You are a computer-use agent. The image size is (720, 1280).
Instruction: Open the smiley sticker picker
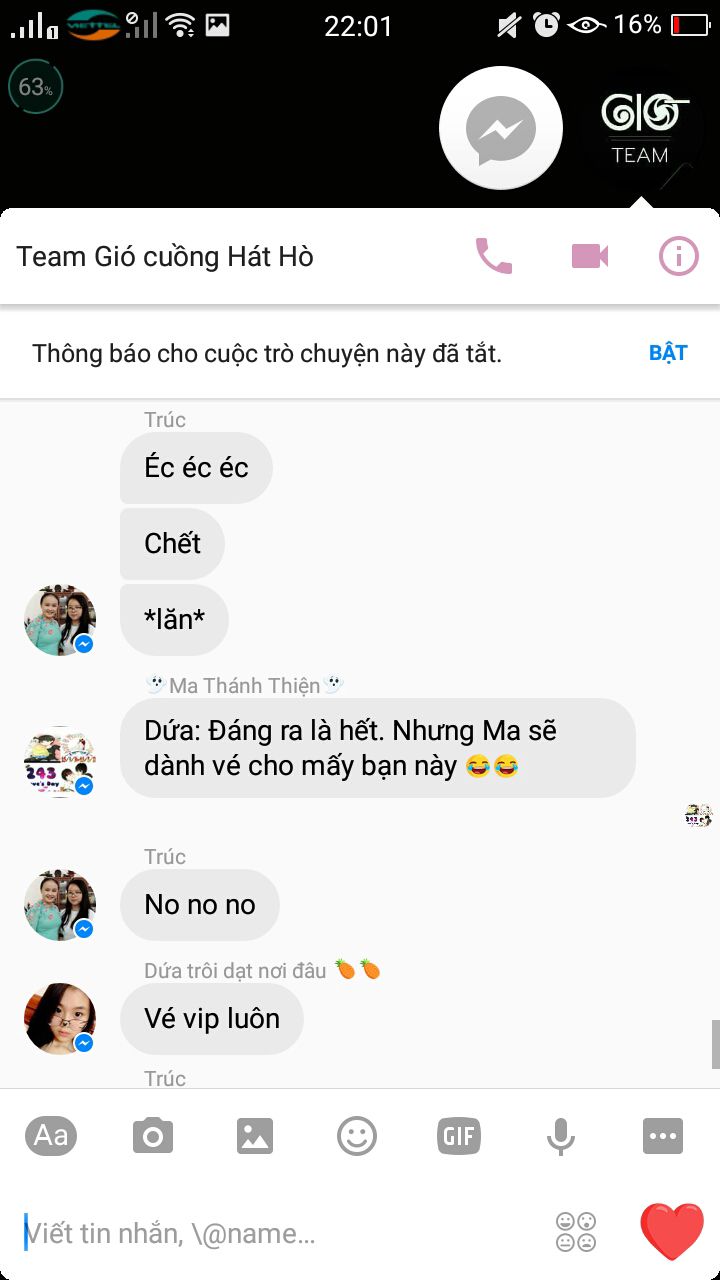coord(357,1136)
